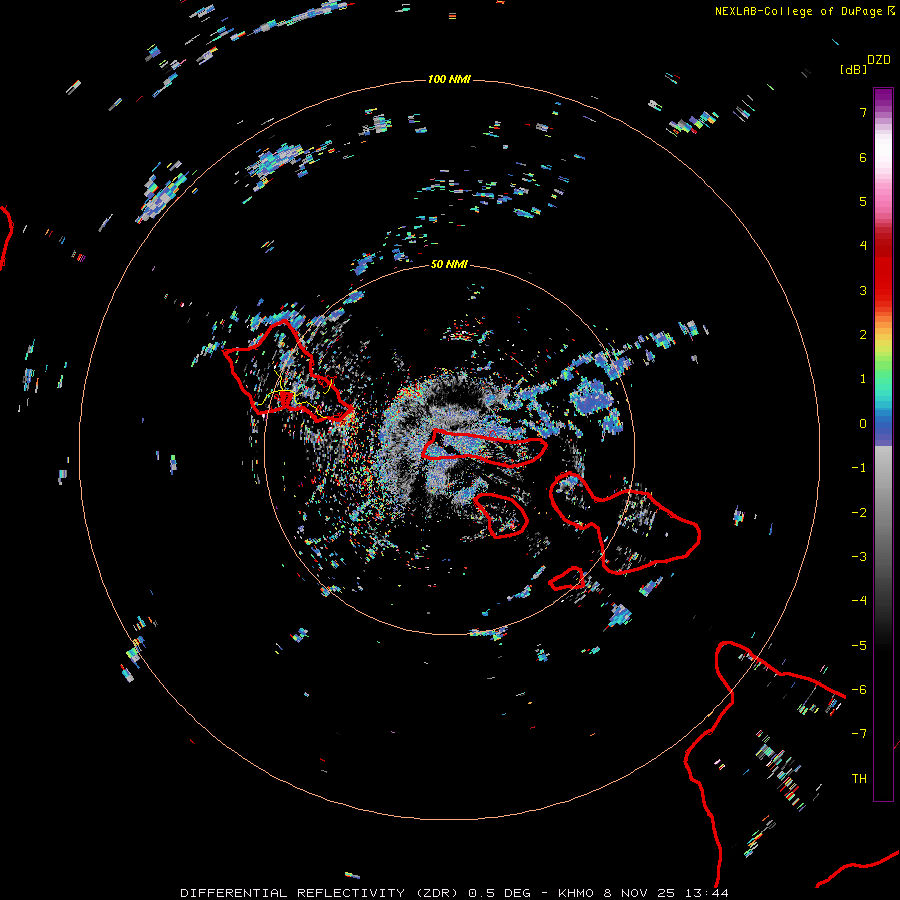Click the 7 value on color scale
The height and width of the screenshot is (900, 900).
(863, 112)
